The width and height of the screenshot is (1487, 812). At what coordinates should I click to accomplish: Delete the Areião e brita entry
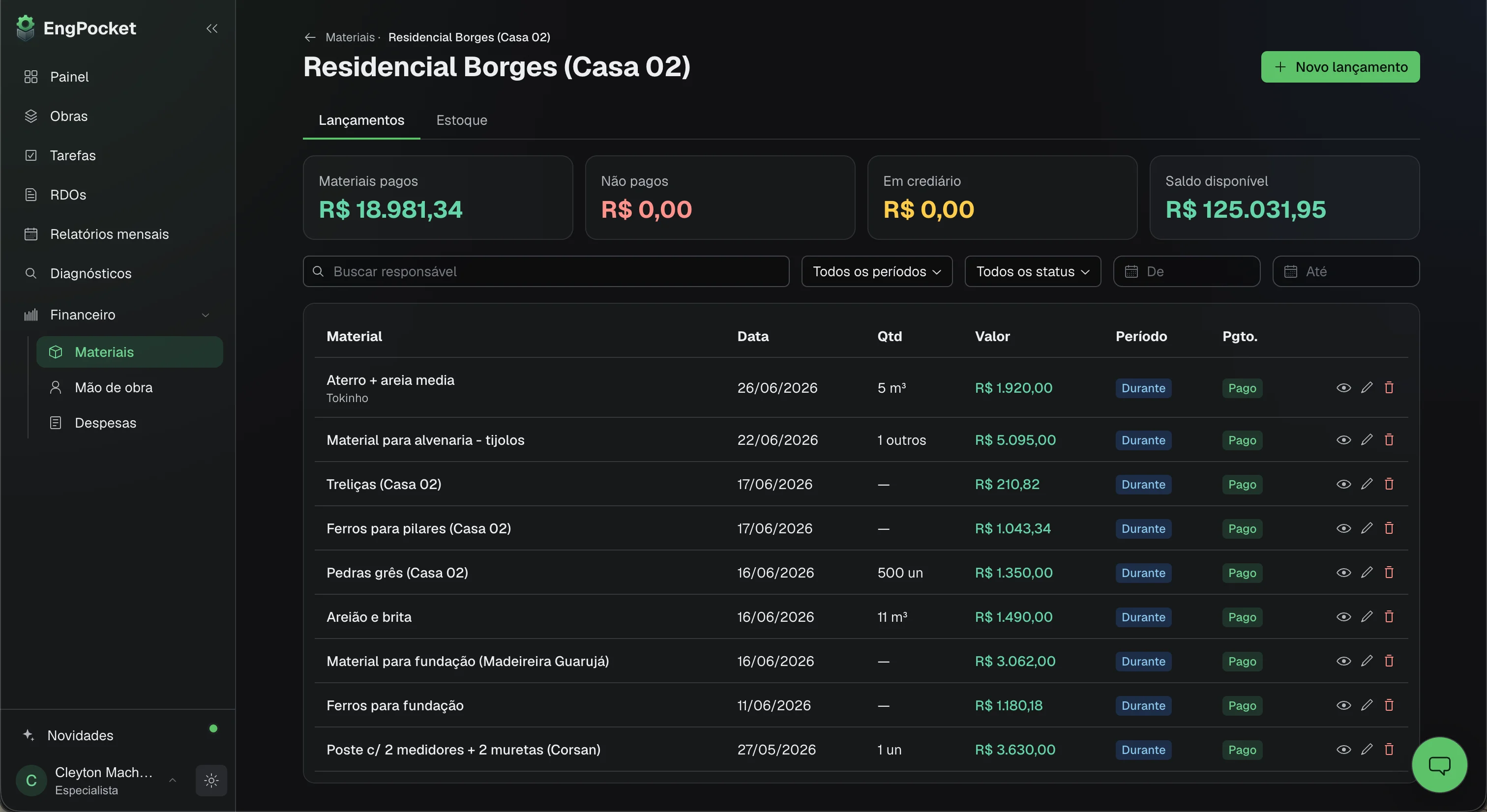point(1389,617)
